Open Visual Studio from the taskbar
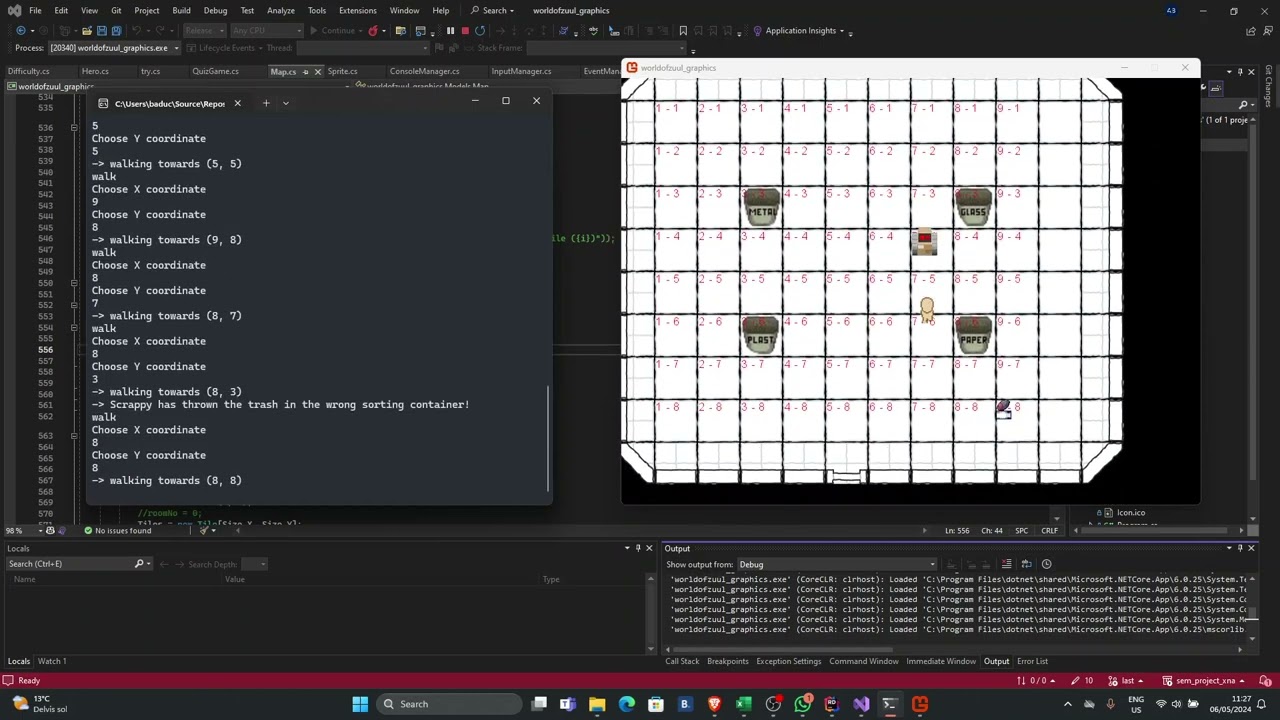1280x720 pixels. click(861, 704)
